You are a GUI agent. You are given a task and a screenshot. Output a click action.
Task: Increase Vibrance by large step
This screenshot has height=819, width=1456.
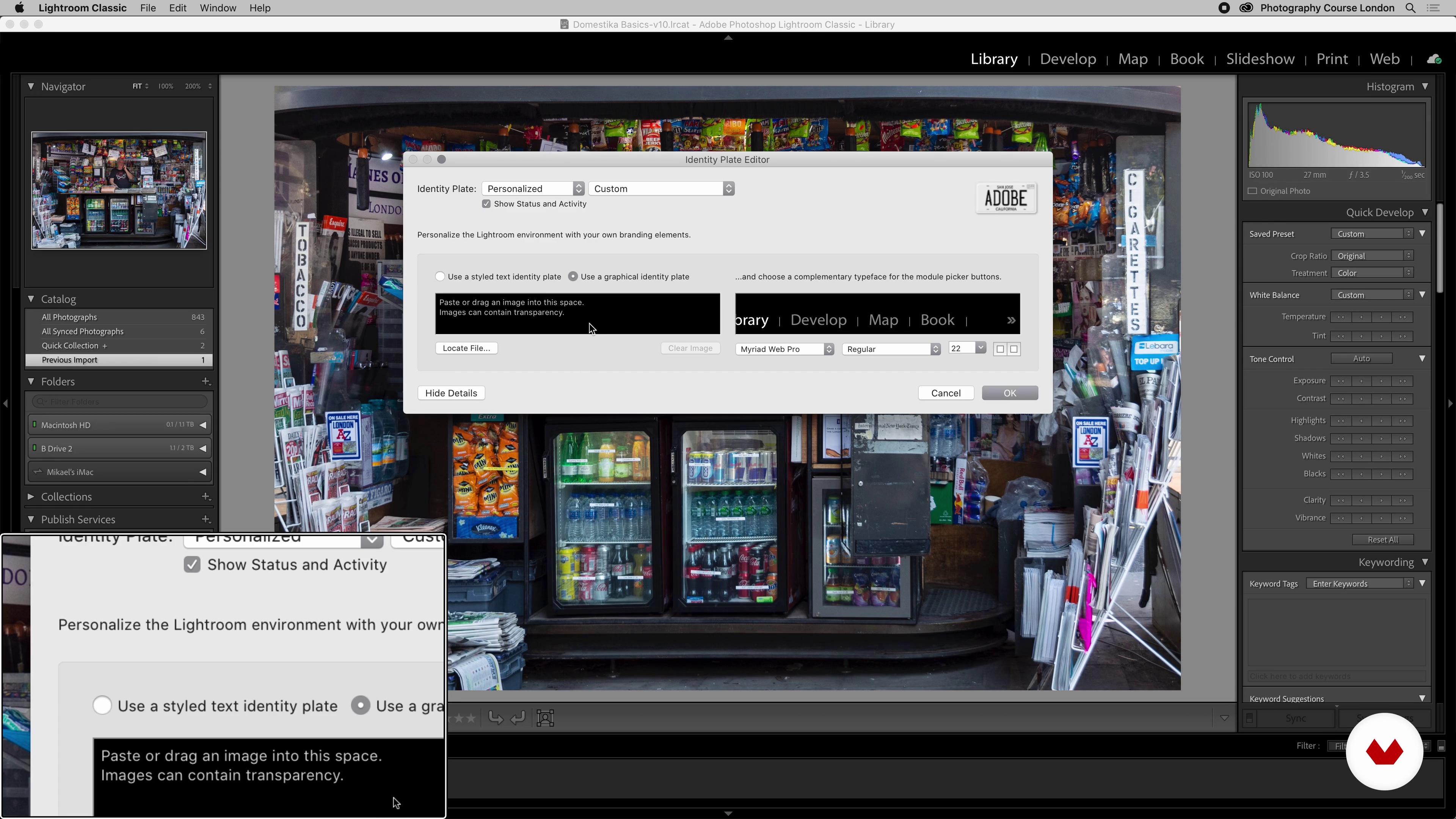[1403, 519]
